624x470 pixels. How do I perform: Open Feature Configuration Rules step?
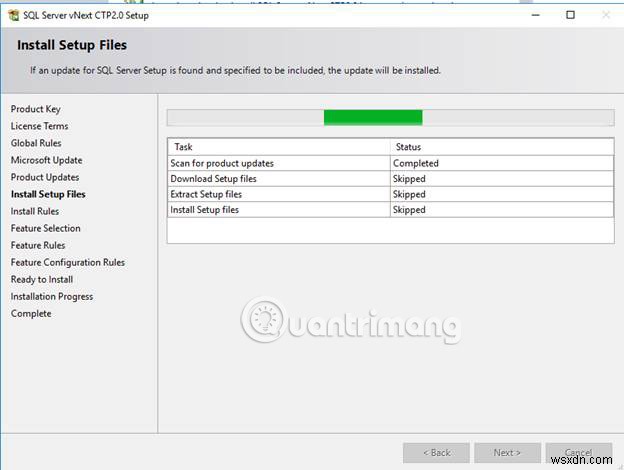point(68,263)
